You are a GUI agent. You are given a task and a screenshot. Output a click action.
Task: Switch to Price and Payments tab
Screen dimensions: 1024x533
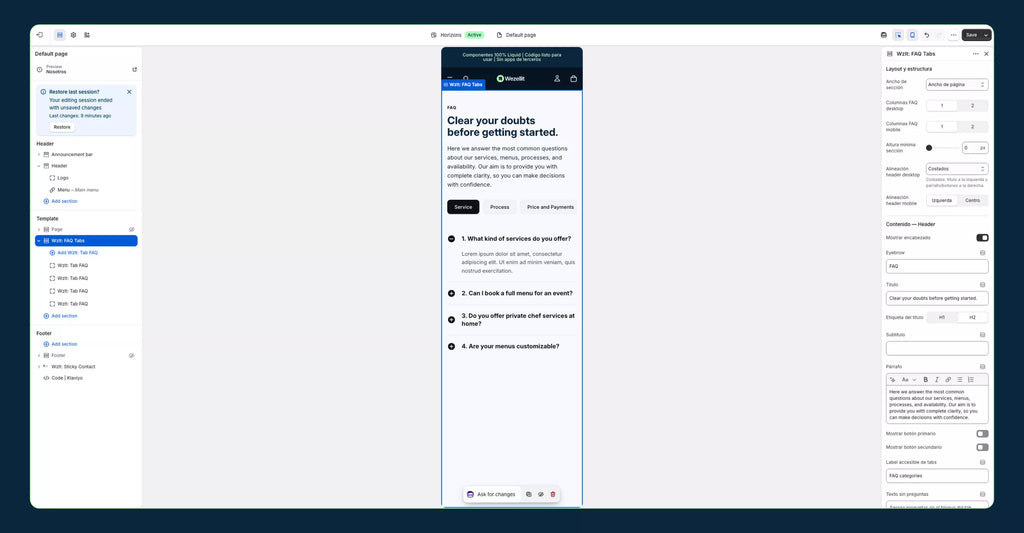click(x=550, y=207)
